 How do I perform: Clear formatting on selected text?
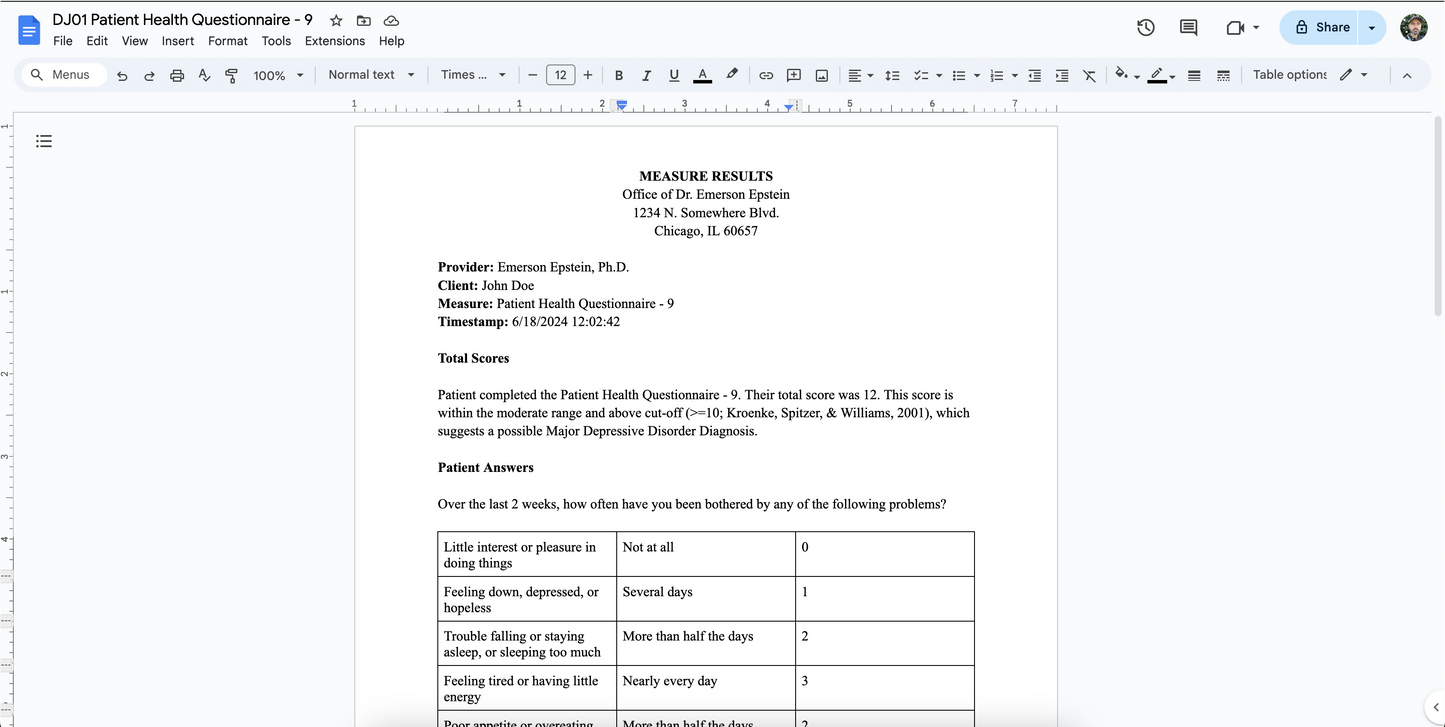click(x=1089, y=75)
